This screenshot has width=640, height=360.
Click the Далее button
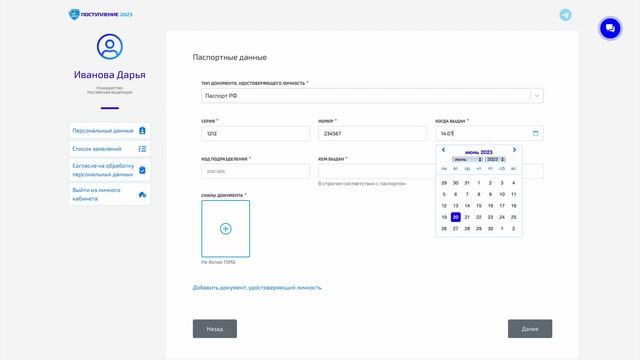click(530, 329)
